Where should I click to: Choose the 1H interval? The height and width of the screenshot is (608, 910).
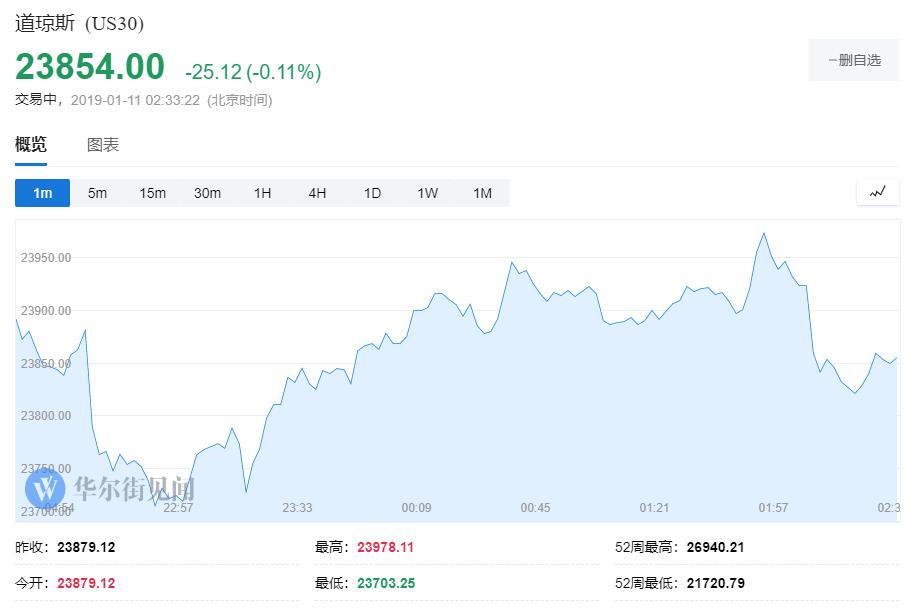(262, 193)
